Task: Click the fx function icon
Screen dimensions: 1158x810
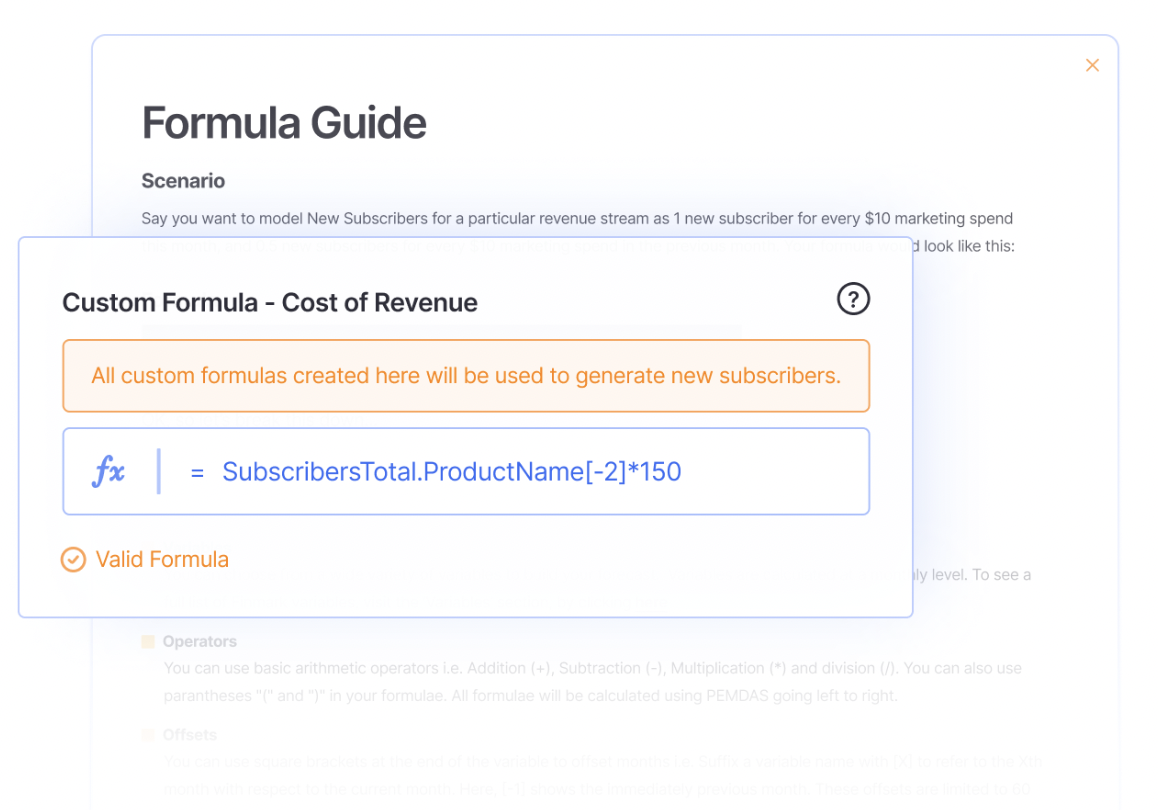Action: pyautogui.click(x=108, y=471)
